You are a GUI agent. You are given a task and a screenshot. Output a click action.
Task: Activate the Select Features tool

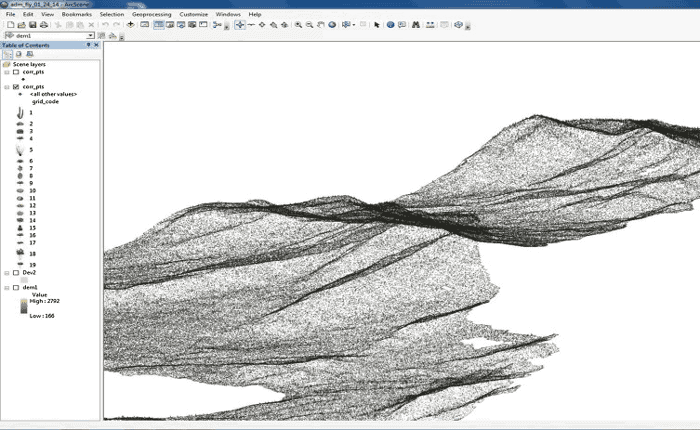tap(346, 25)
